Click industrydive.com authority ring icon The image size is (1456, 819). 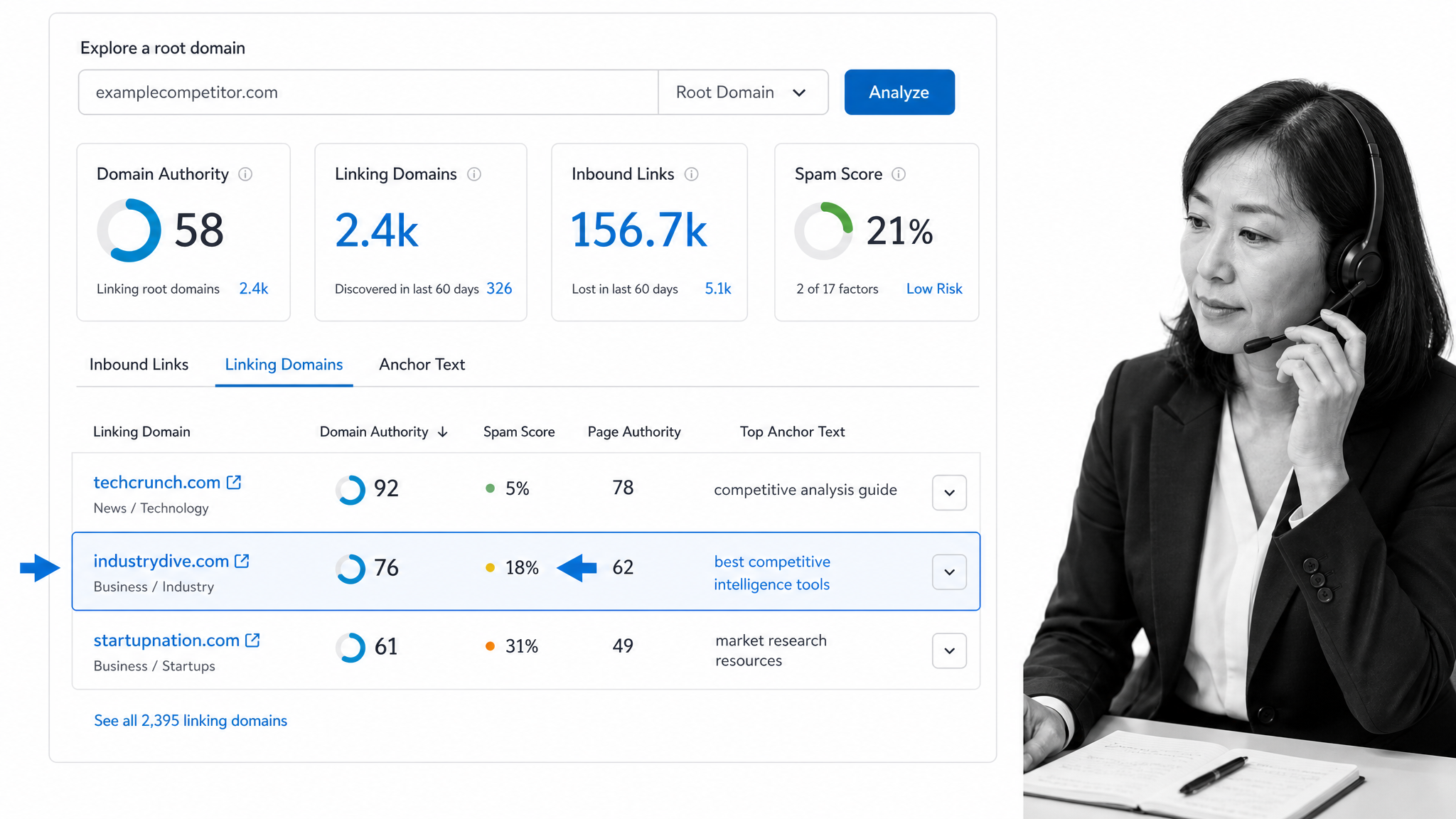click(x=350, y=569)
